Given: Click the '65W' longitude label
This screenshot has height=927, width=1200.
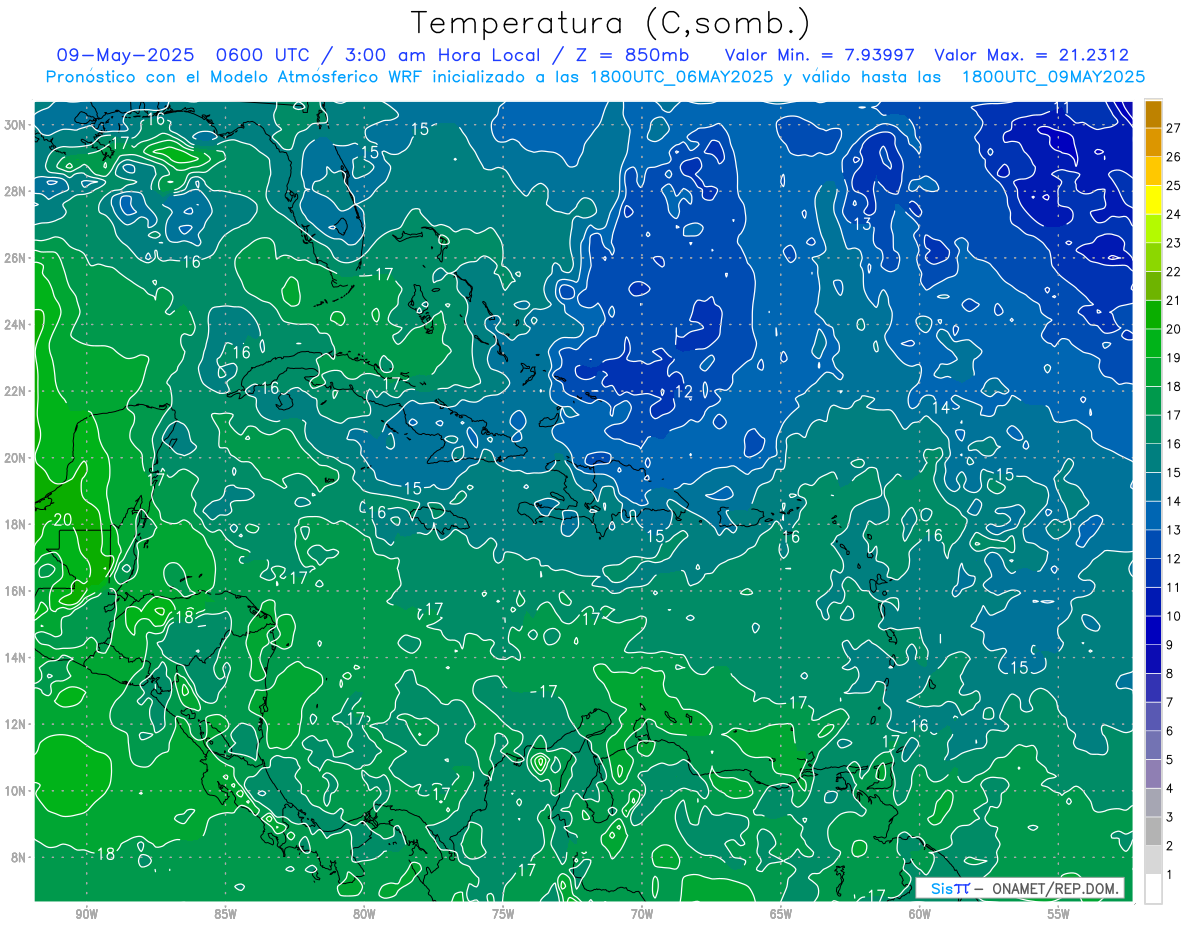Looking at the screenshot, I should click(x=781, y=914).
